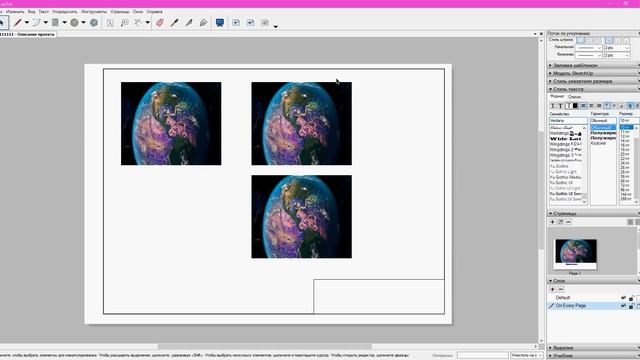
Task: Open the Текст menu
Action: click(43, 12)
